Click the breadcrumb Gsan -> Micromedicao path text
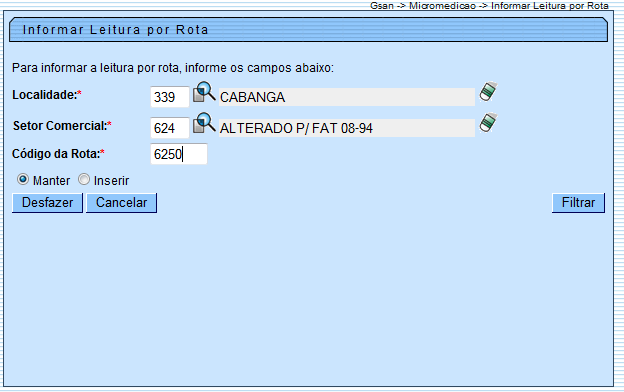This screenshot has height=392, width=624. tap(489, 6)
